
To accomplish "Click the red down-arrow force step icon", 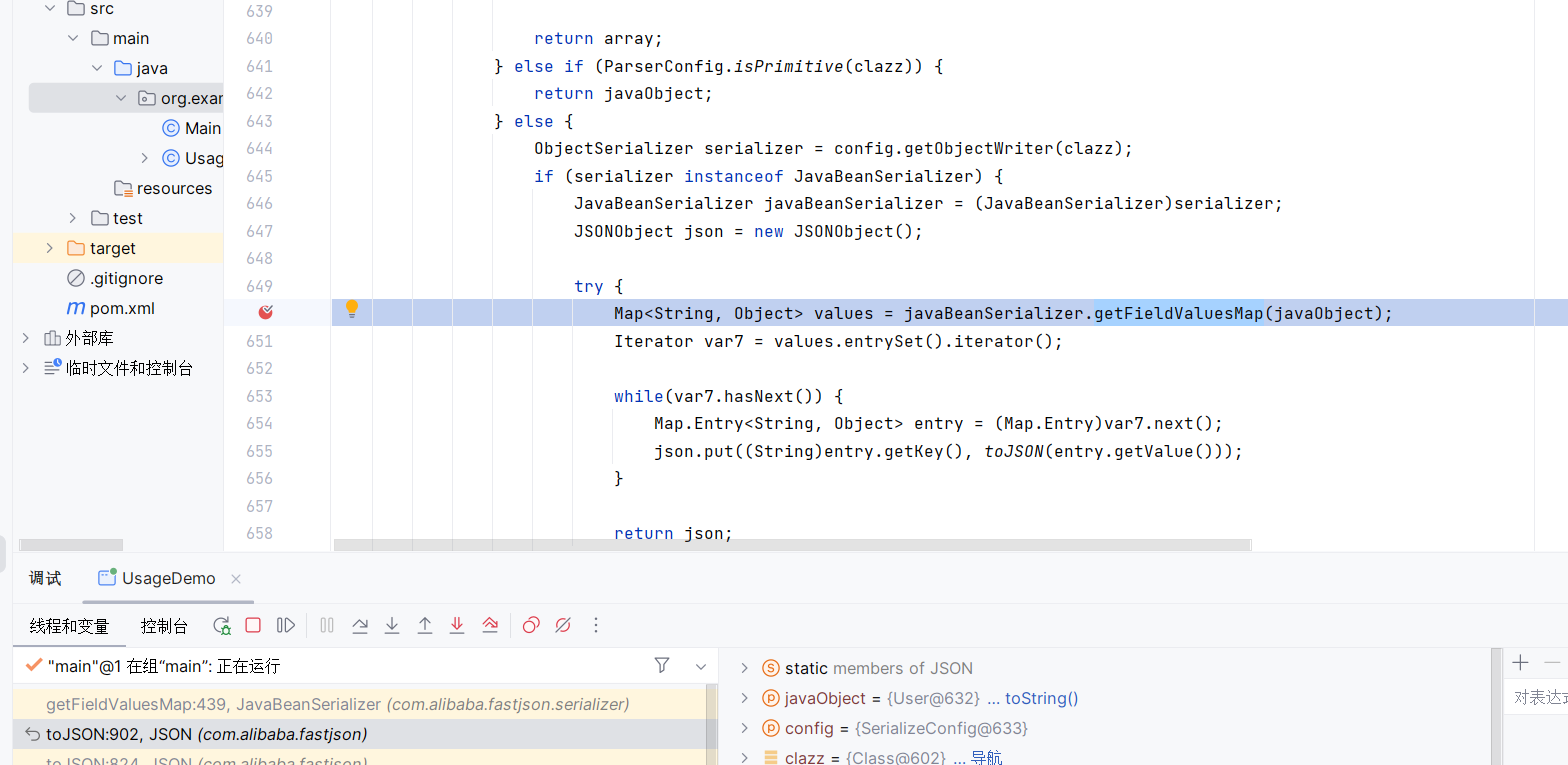I will pyautogui.click(x=457, y=625).
